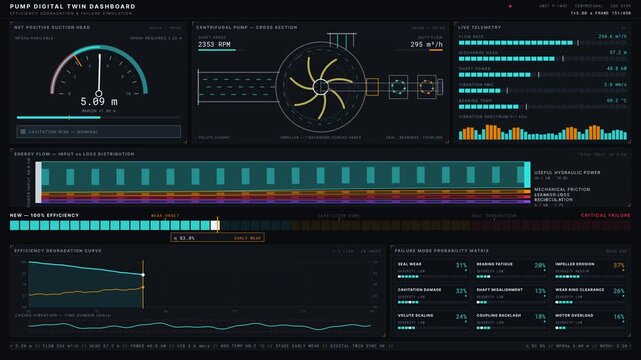Click the discharge outlet at top of volute
The width and height of the screenshot is (641, 360).
coord(342,40)
